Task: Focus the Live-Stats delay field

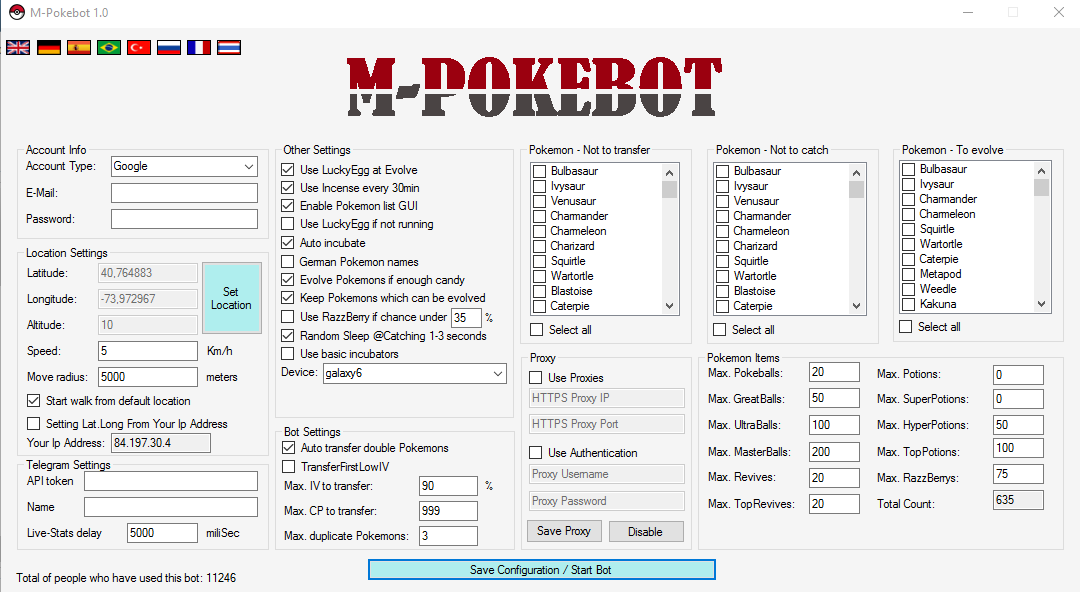Action: pos(163,533)
